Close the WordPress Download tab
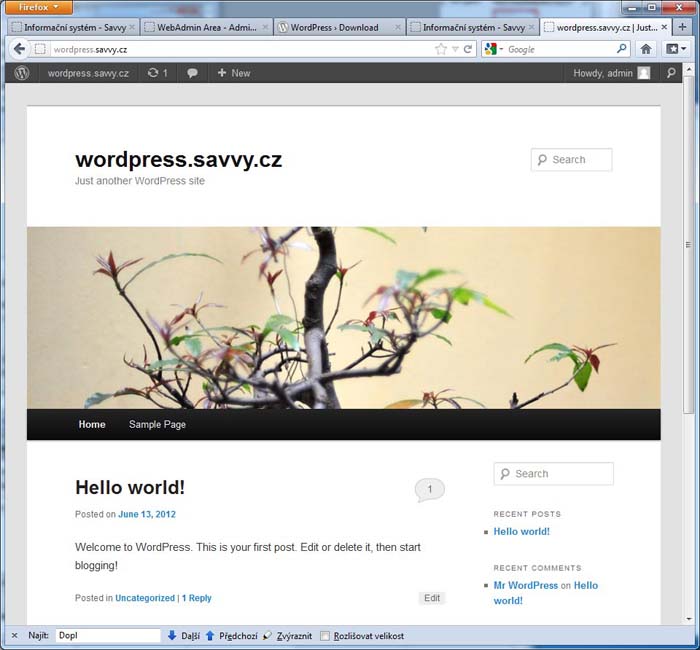 coord(397,27)
